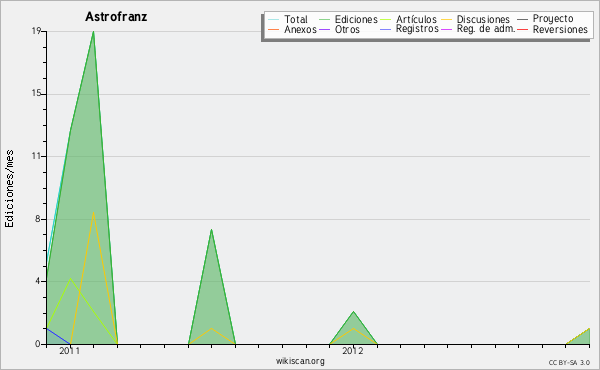Select the Discusiones legend label

coord(483,19)
